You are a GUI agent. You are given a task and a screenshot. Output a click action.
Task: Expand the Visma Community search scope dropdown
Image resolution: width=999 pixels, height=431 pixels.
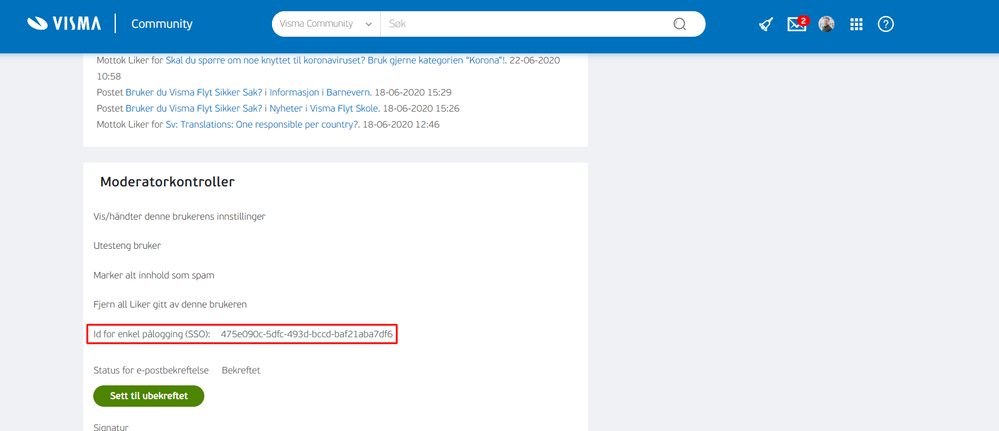pos(326,24)
